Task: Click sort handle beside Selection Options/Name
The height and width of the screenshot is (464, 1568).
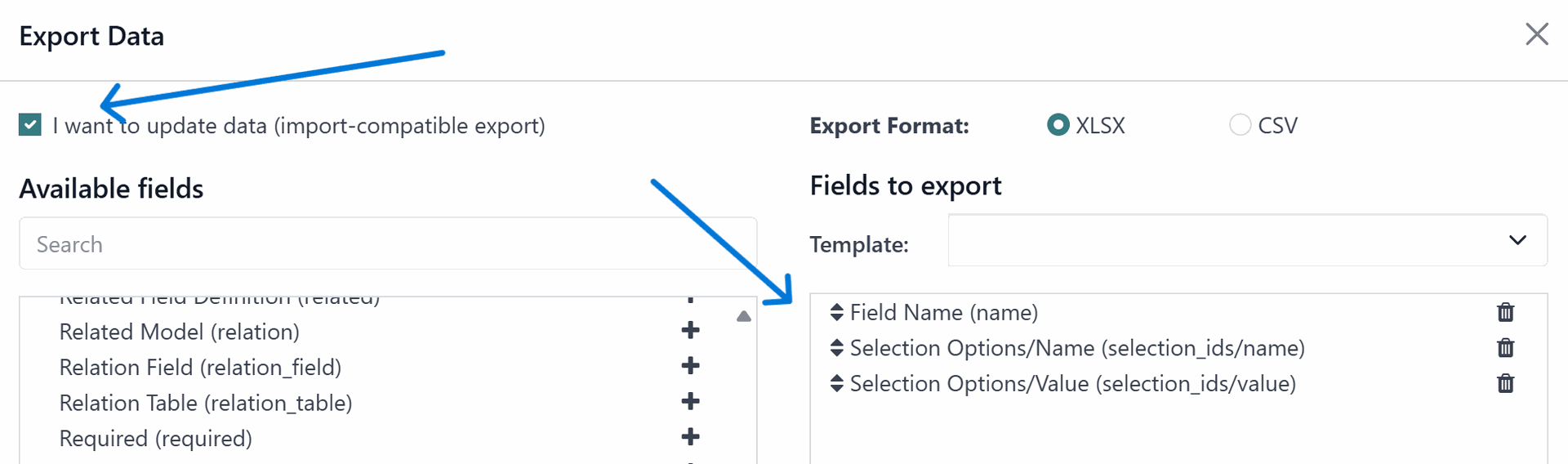Action: [x=836, y=348]
